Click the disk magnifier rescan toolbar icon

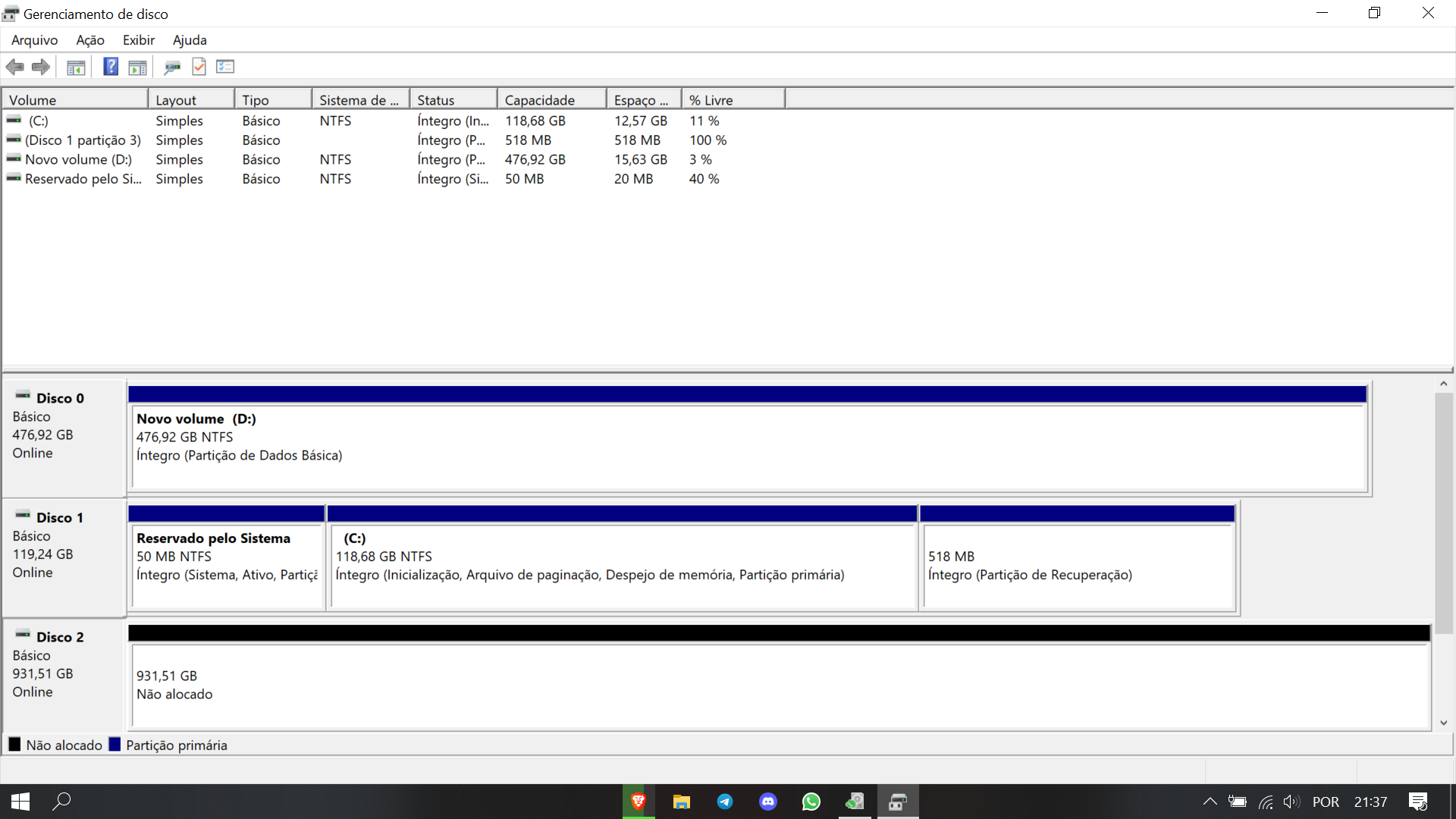pos(172,67)
